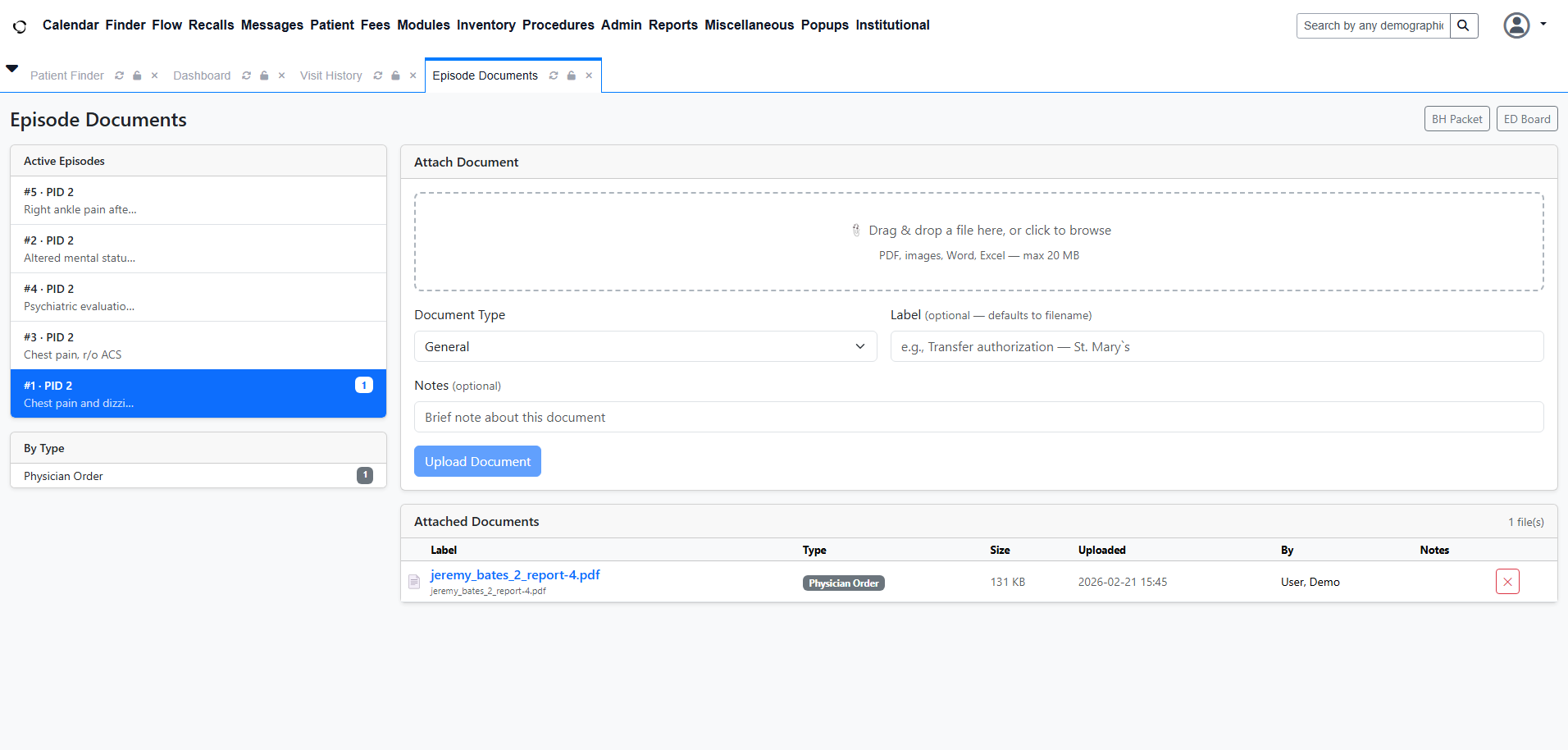Refresh the Patient Finder tab
Image resolution: width=1568 pixels, height=750 pixels.
120,75
